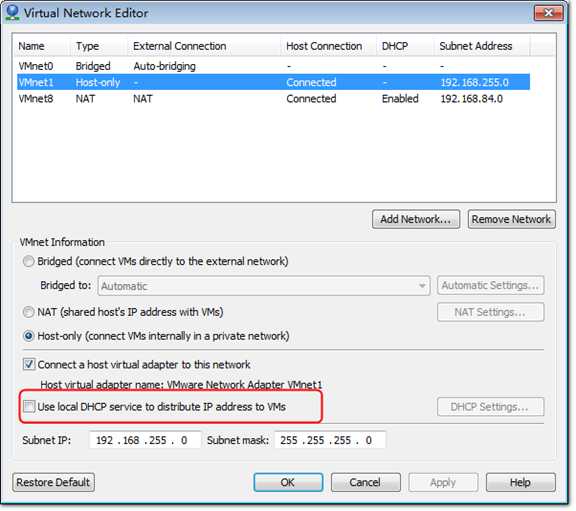The height and width of the screenshot is (511, 576).
Task: Click the Host-only type cell
Action: (x=98, y=82)
